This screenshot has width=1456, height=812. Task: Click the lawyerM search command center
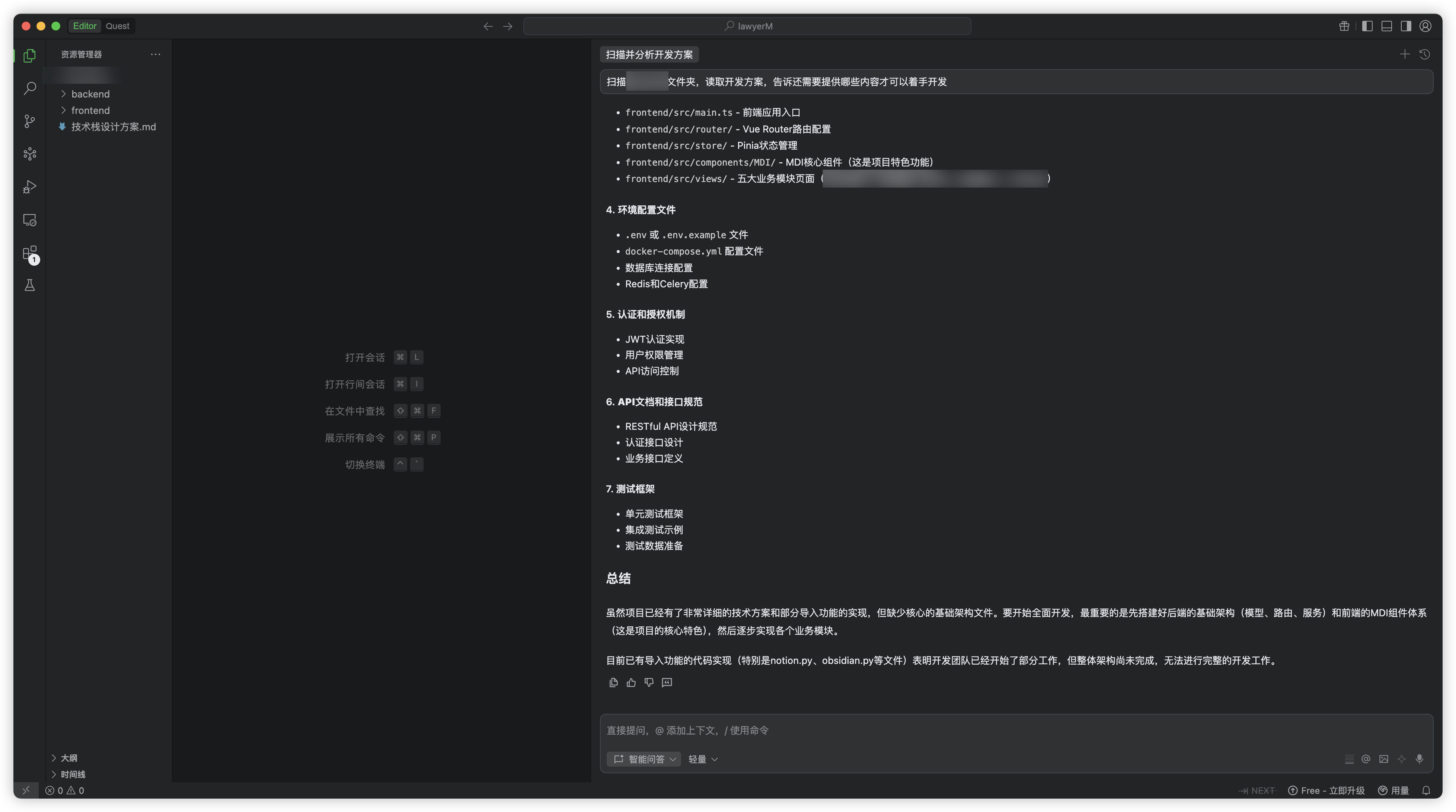point(747,26)
